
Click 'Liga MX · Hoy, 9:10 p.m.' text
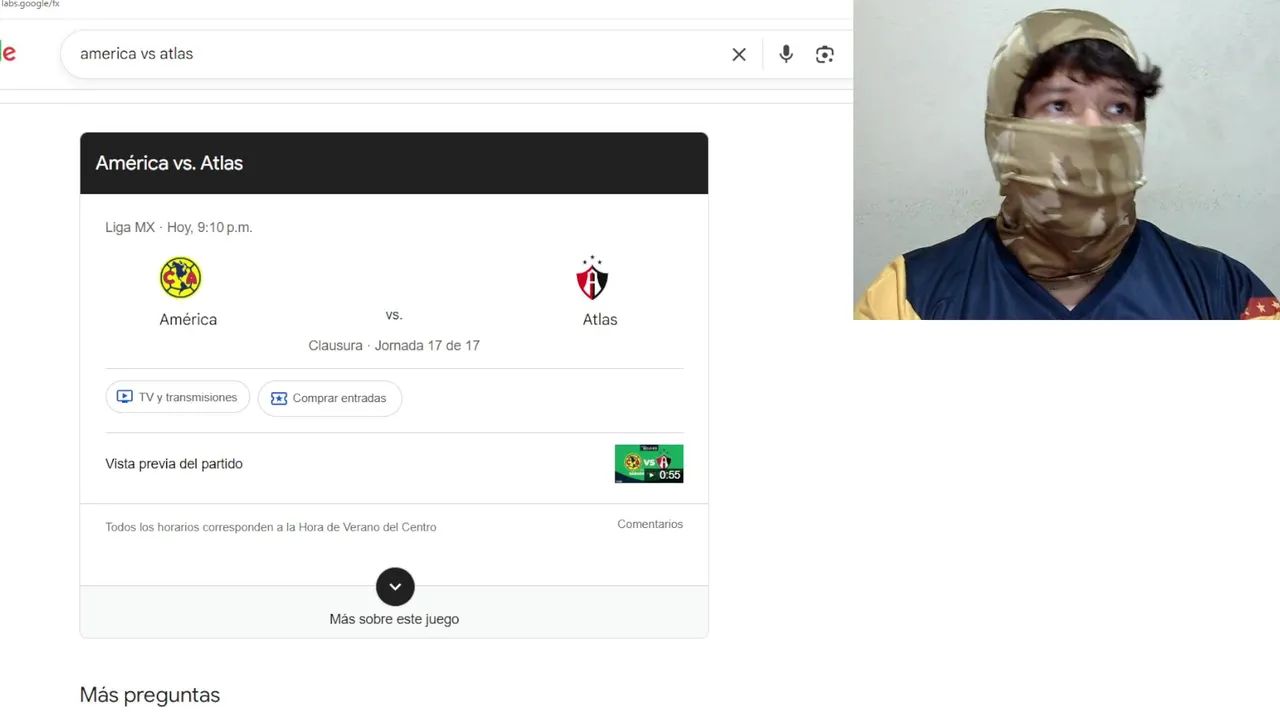[x=179, y=227]
